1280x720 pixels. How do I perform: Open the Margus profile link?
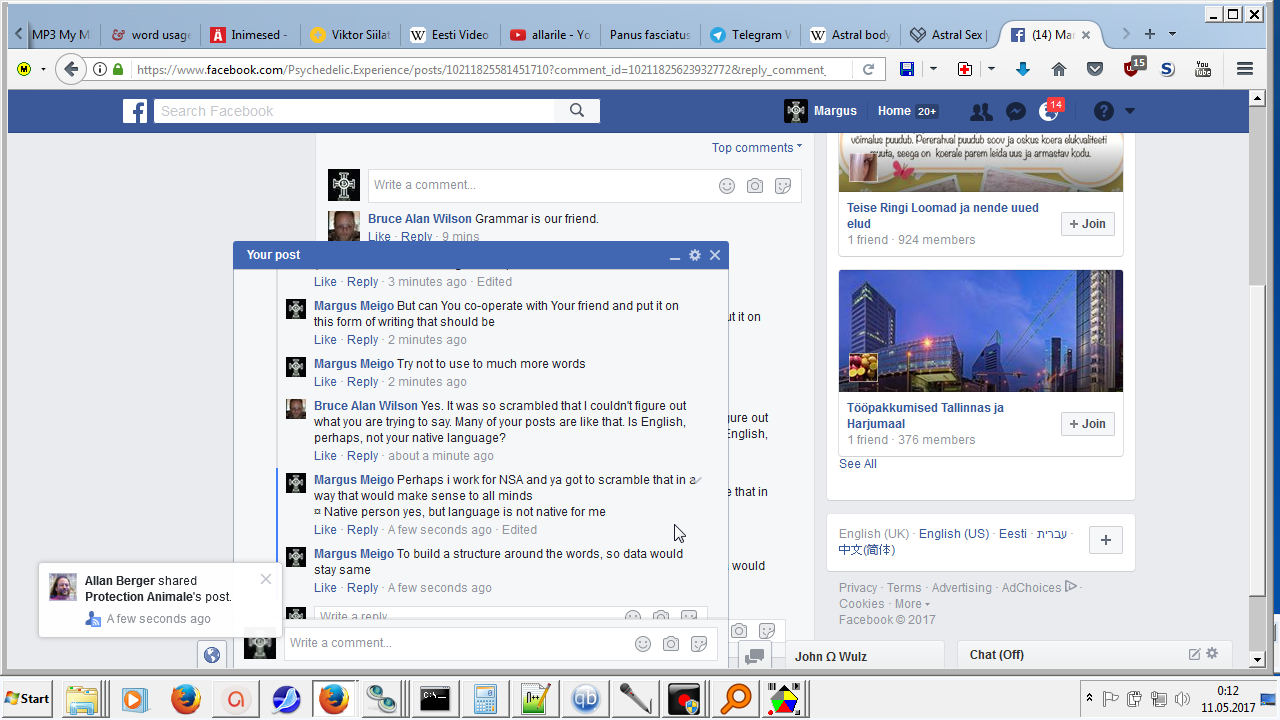pos(821,111)
